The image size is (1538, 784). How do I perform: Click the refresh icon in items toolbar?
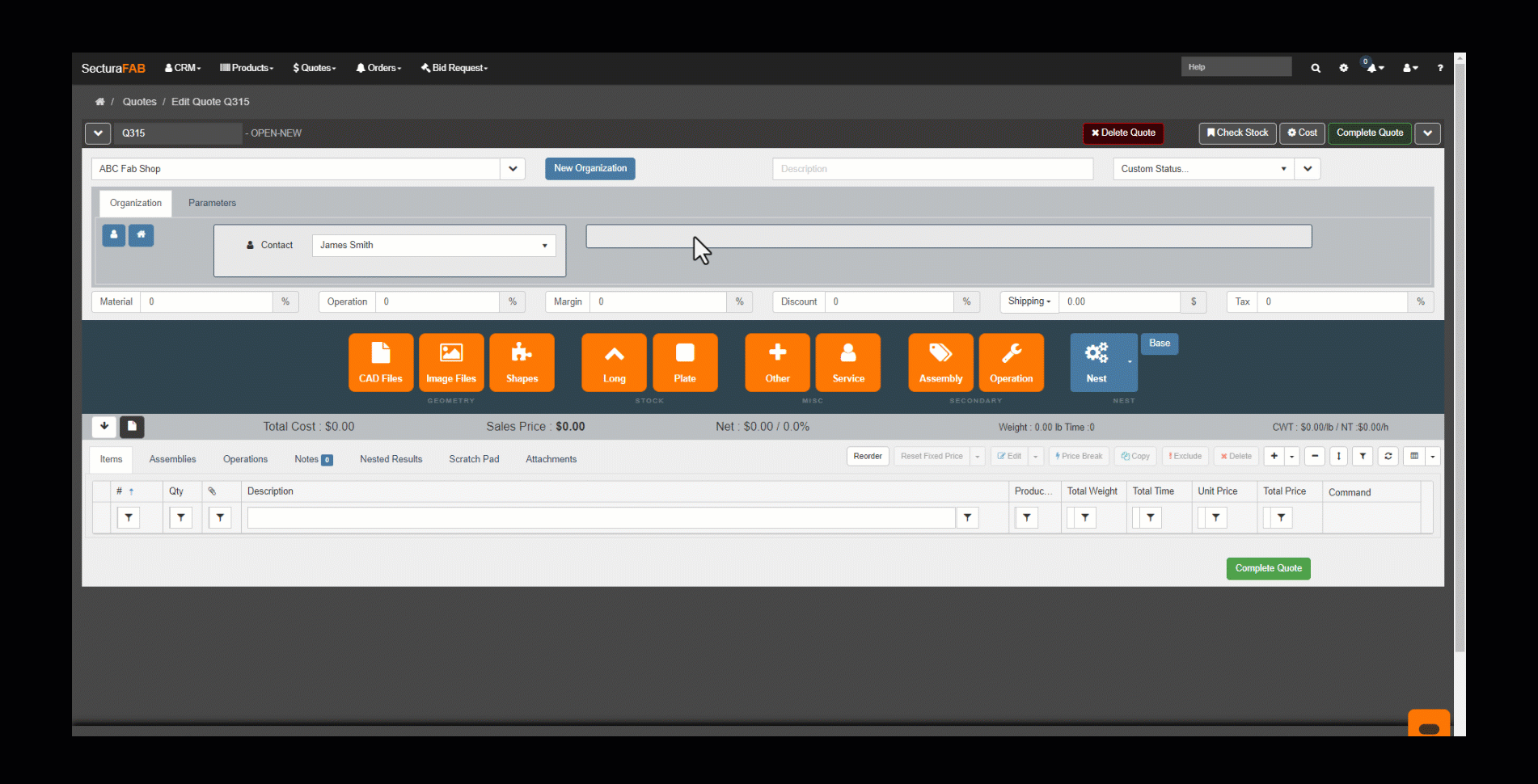pyautogui.click(x=1388, y=457)
